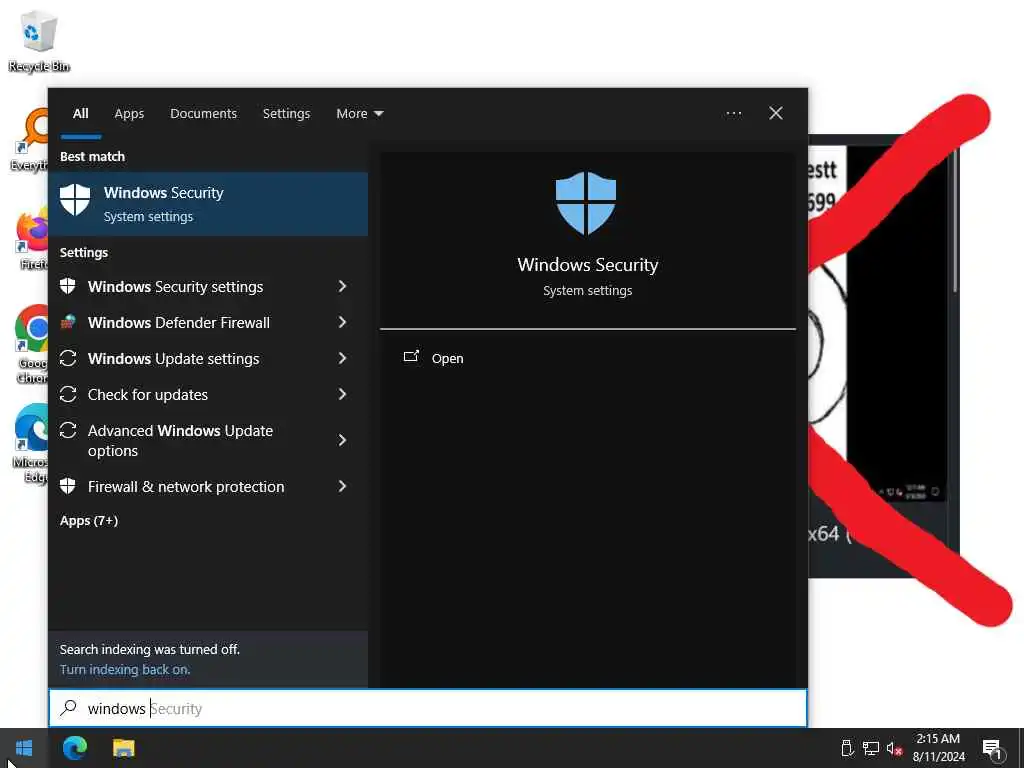Select the All search tab

[x=81, y=114]
